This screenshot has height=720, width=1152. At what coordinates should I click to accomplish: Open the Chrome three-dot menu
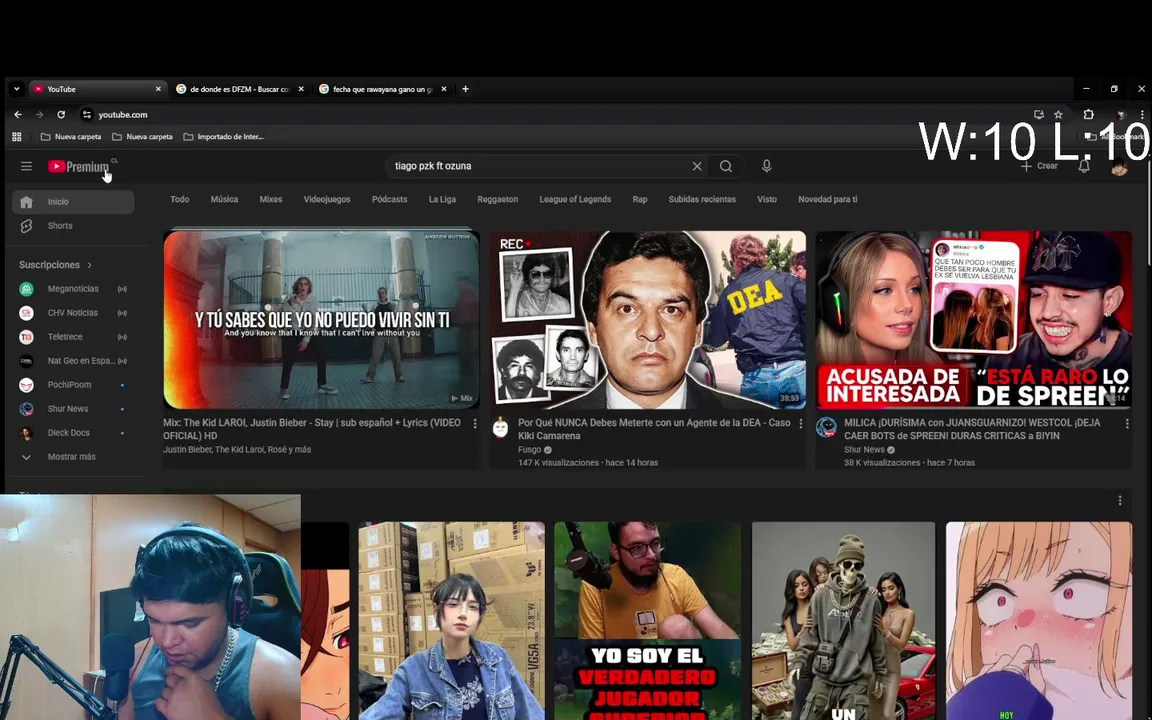[x=1142, y=115]
